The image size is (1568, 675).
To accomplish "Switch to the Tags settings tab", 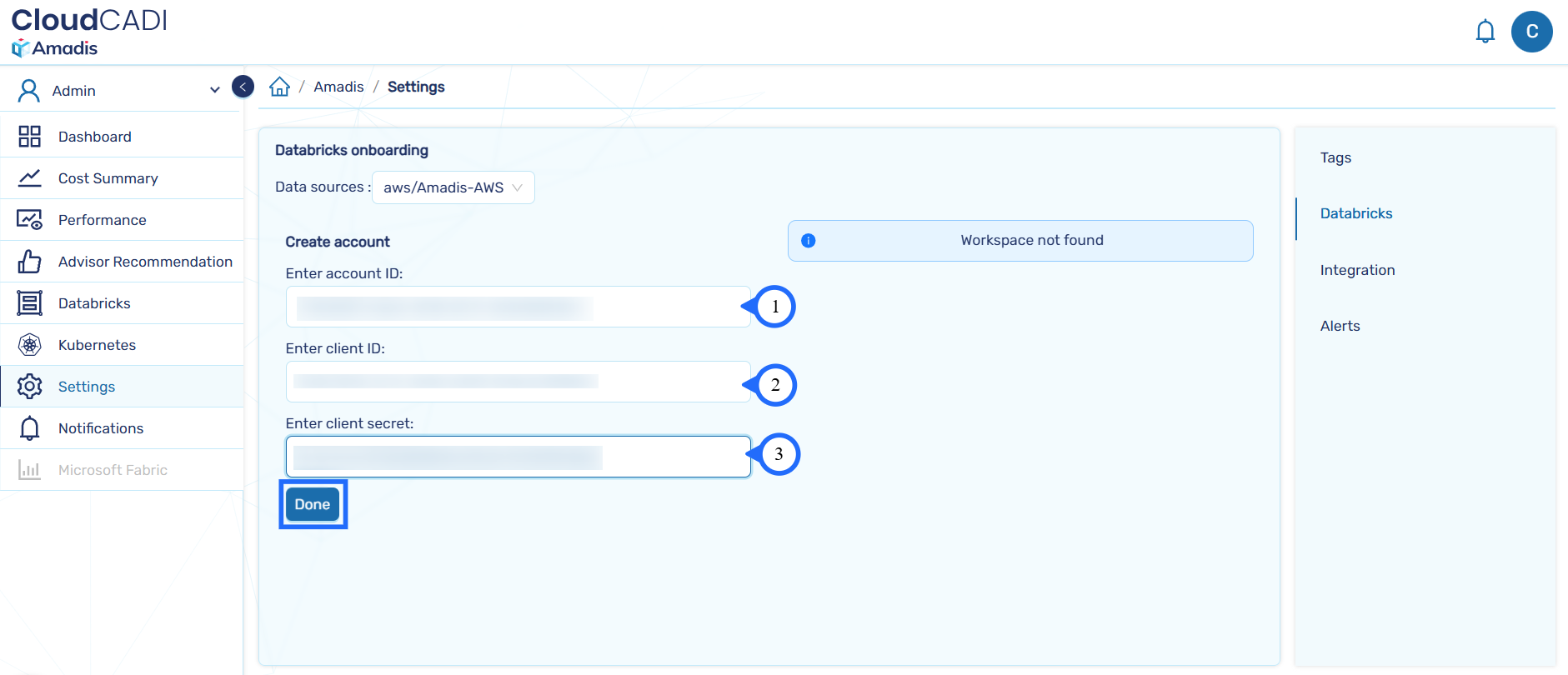I will (1335, 157).
